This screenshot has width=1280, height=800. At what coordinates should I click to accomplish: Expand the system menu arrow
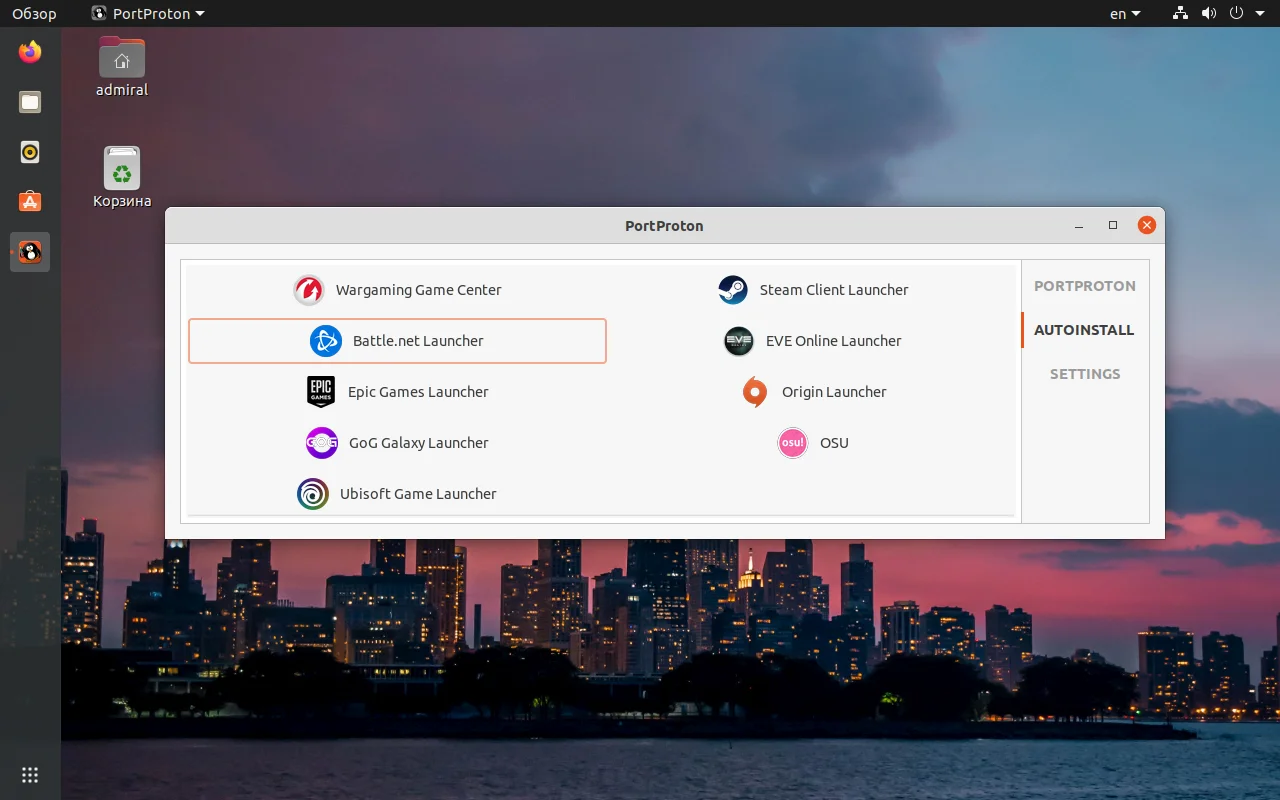coord(1260,14)
